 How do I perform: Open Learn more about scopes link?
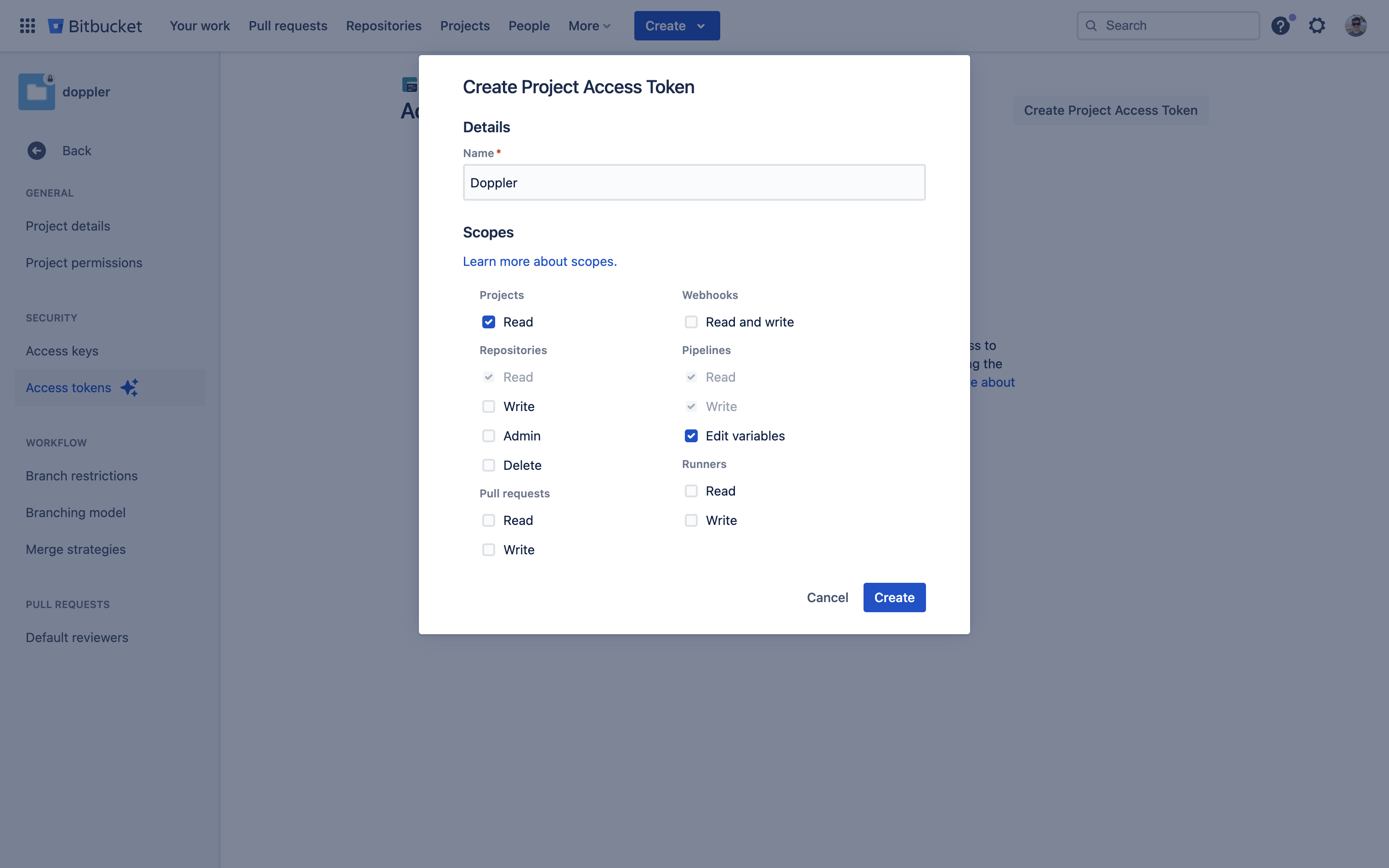click(x=540, y=261)
